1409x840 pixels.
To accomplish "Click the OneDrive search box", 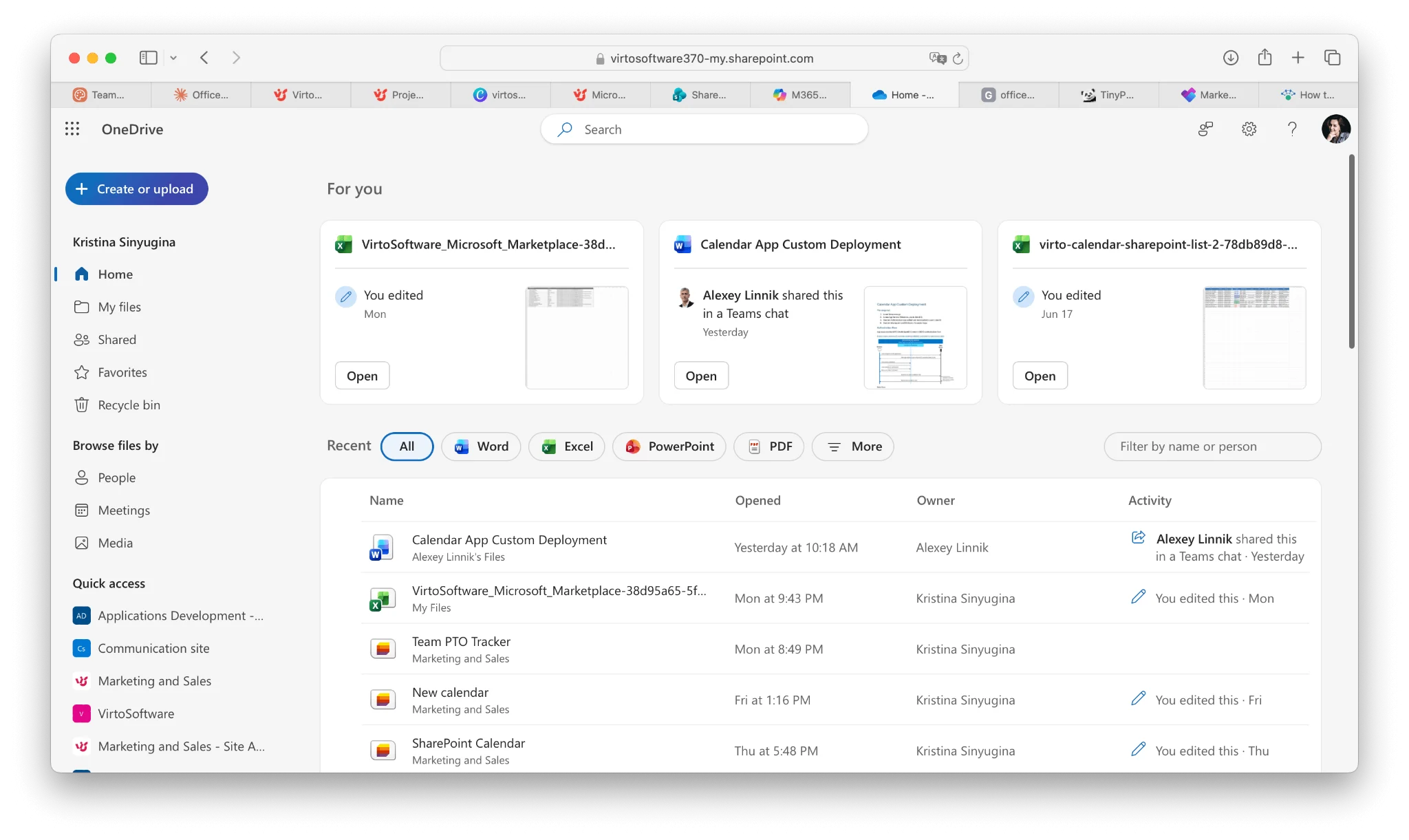I will [704, 129].
